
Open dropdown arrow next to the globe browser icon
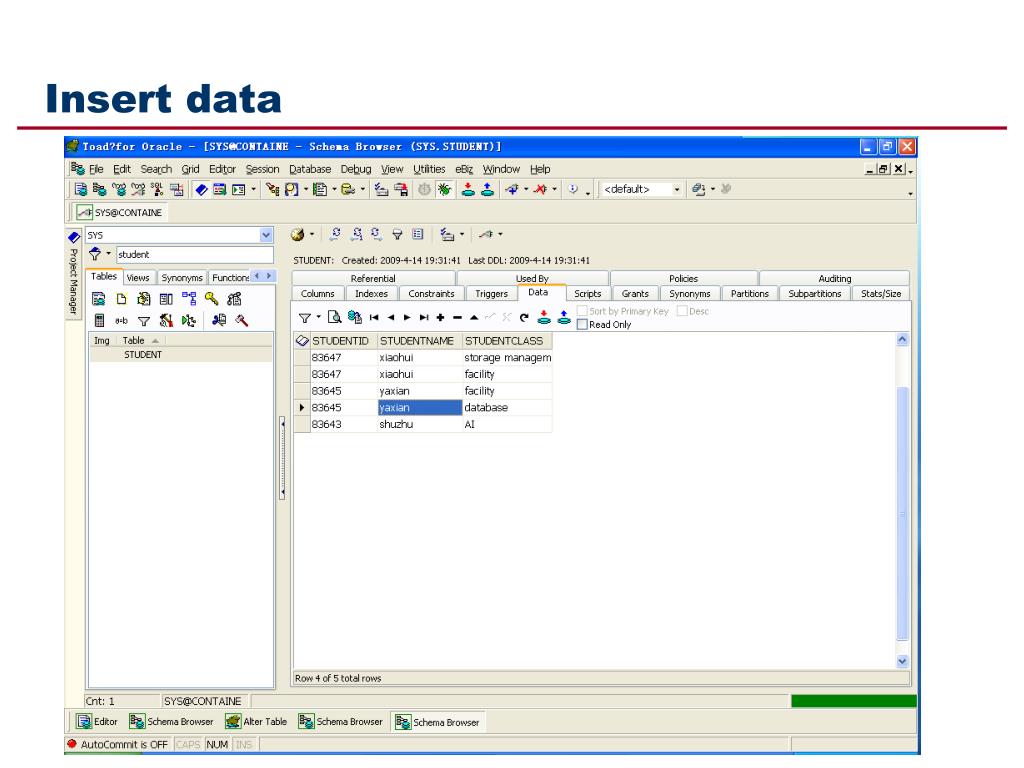[x=312, y=234]
